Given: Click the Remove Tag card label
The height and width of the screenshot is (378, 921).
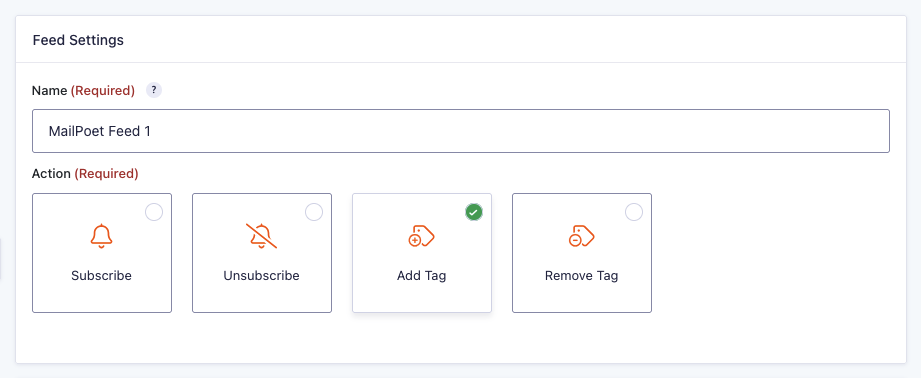Looking at the screenshot, I should pyautogui.click(x=581, y=276).
